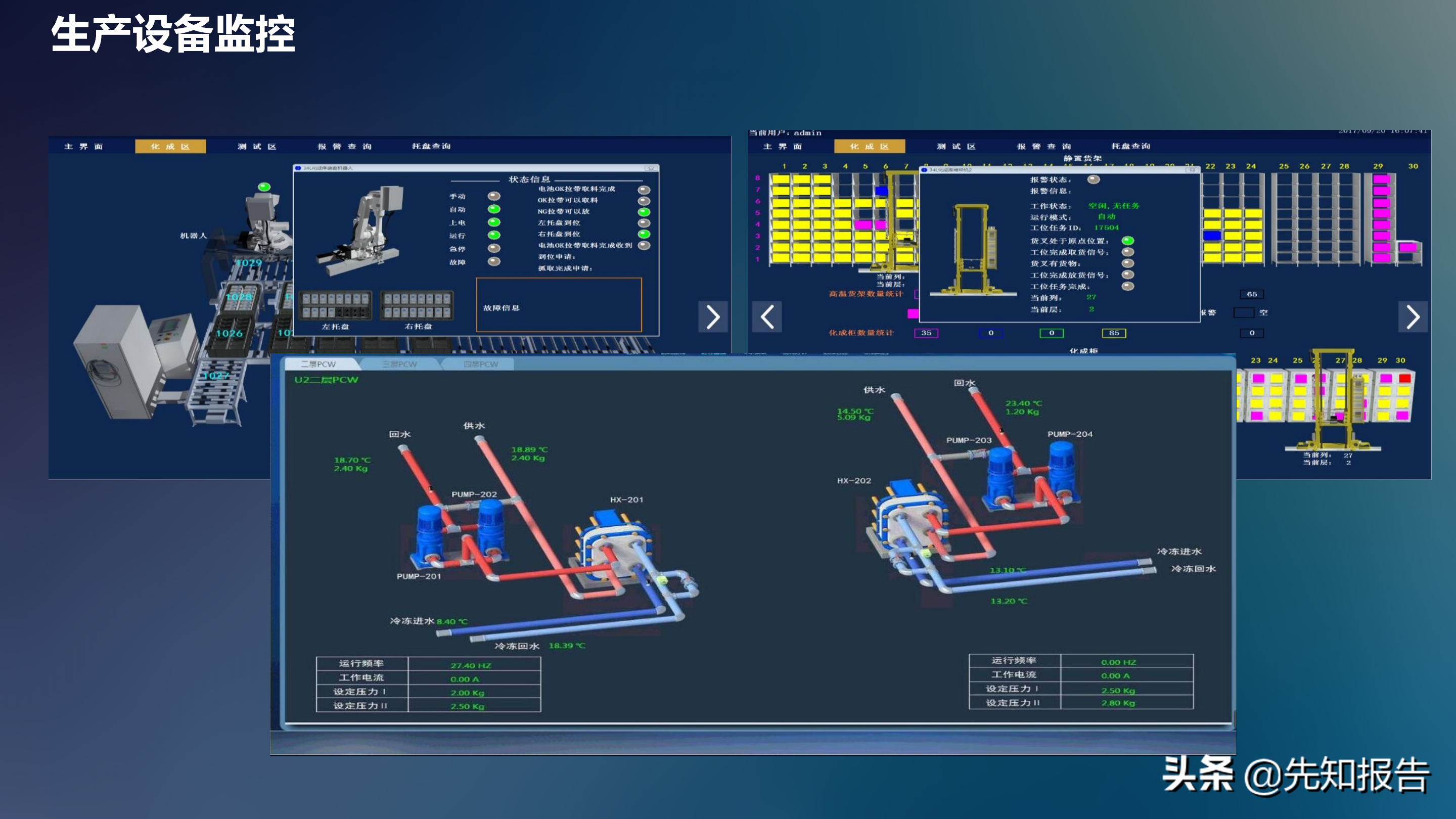Open 报警查询 tab in shelf monitoring window

(x=1043, y=147)
